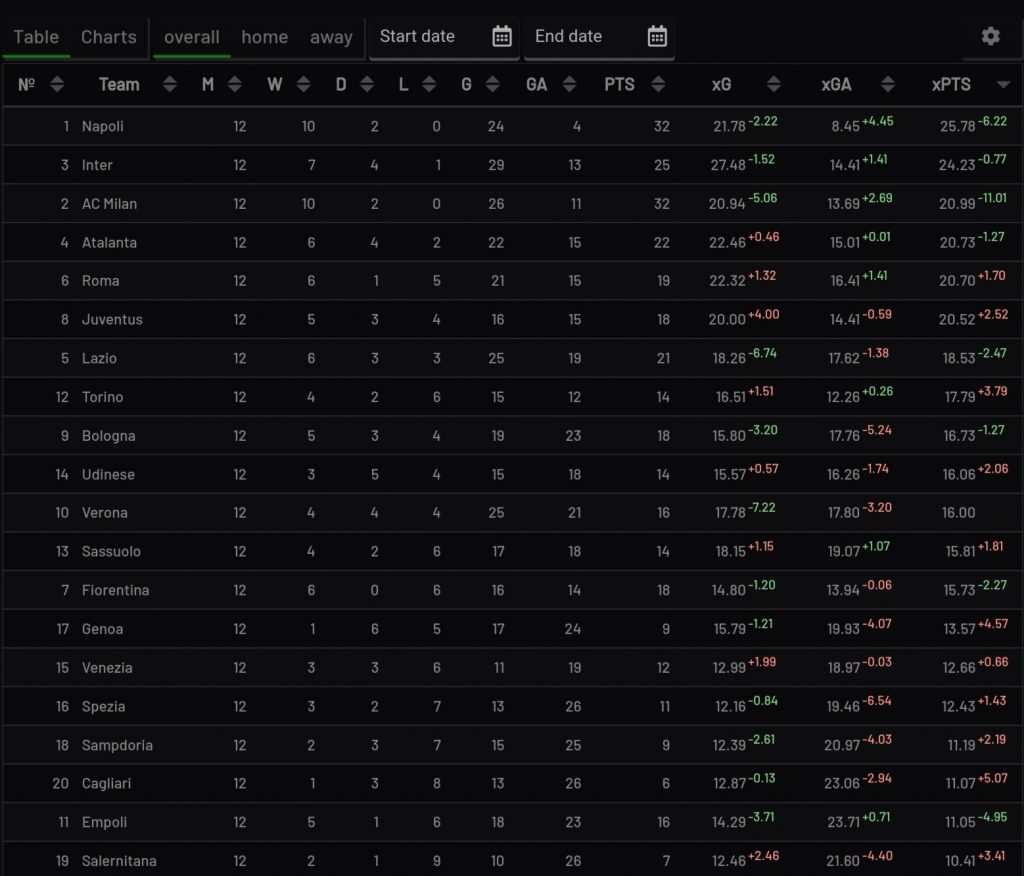The height and width of the screenshot is (876, 1024).
Task: Toggle xPTS descending sort arrow
Action: point(1003,85)
